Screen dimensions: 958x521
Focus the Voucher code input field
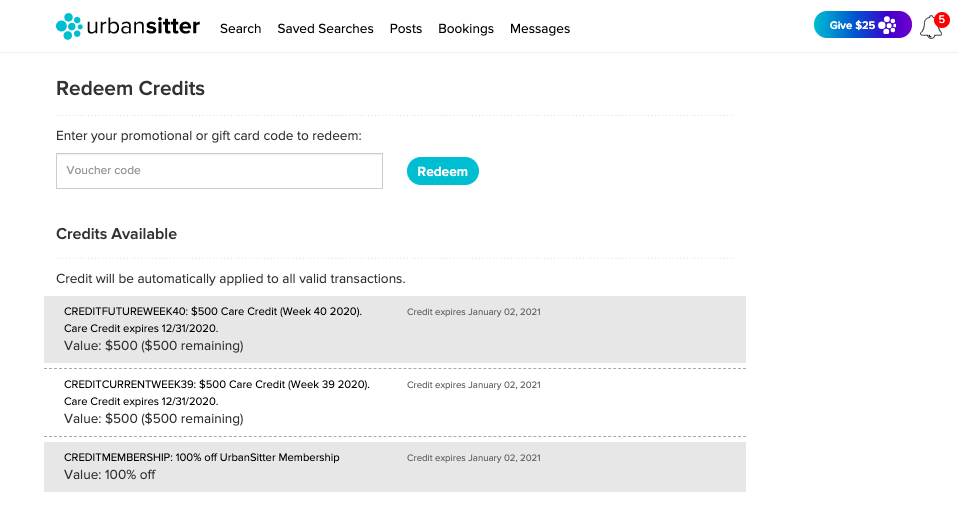pos(219,171)
